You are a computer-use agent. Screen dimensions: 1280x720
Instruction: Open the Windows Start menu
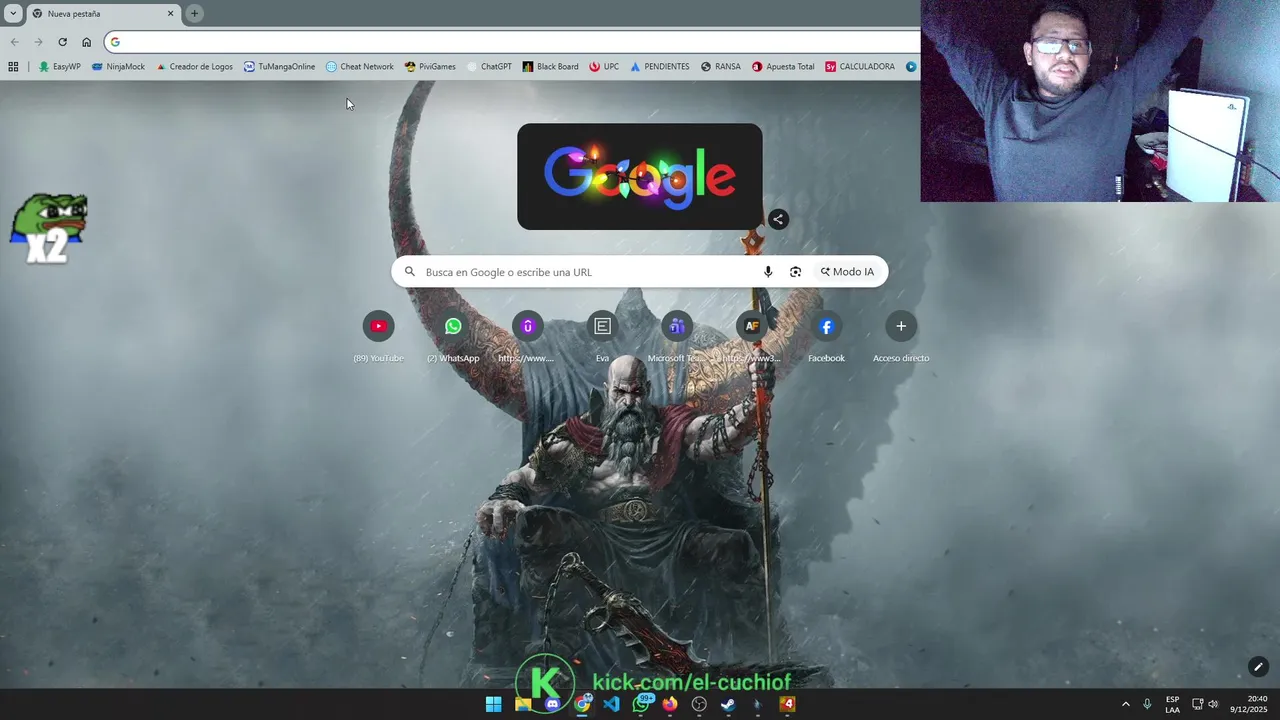493,704
